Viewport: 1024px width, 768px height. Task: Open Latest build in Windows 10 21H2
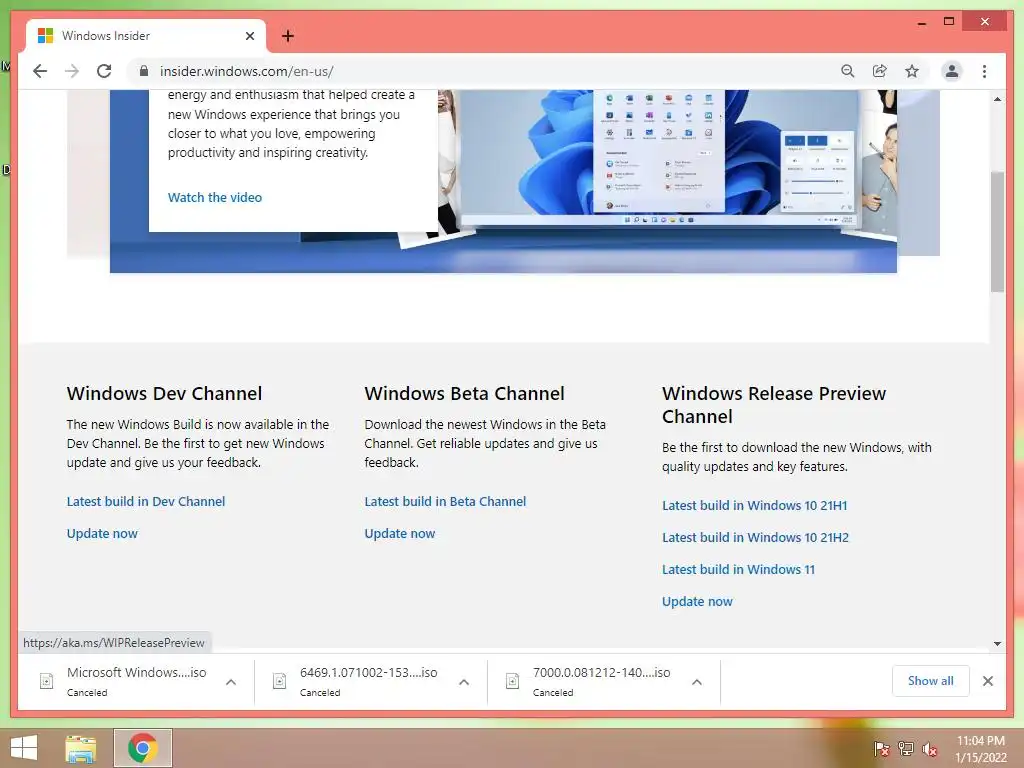pos(756,537)
